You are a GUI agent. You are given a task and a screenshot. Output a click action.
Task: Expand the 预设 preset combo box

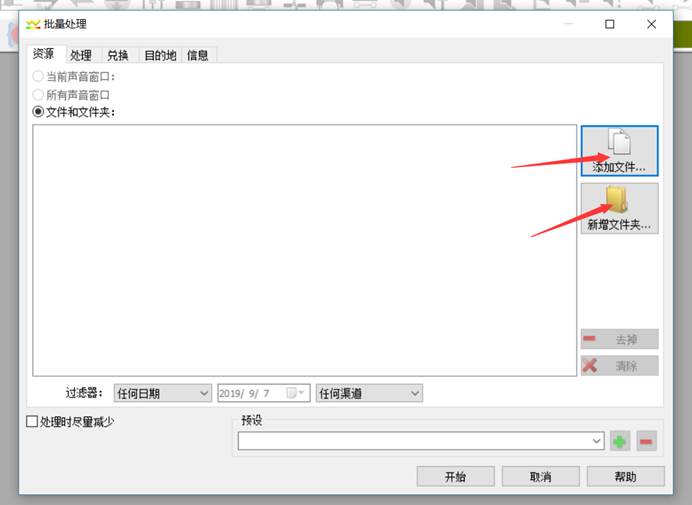coord(421,441)
